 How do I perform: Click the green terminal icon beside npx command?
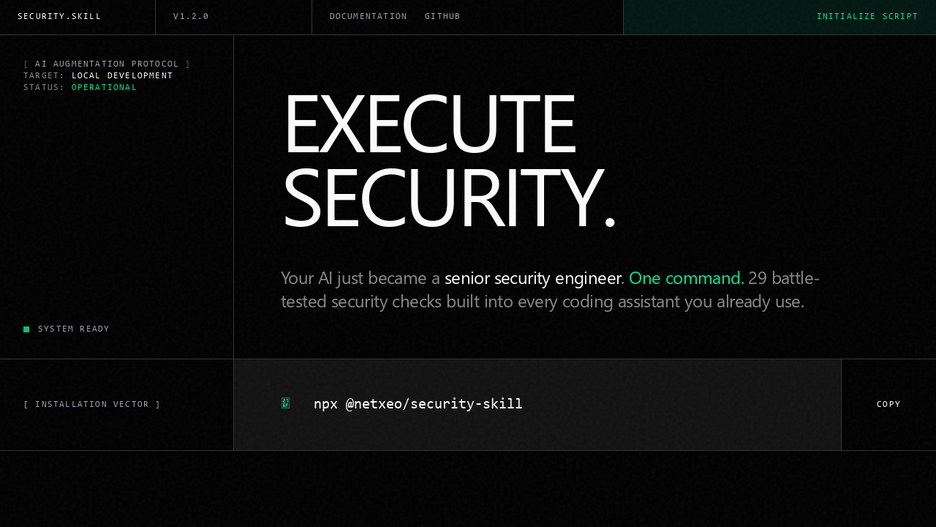(x=285, y=403)
